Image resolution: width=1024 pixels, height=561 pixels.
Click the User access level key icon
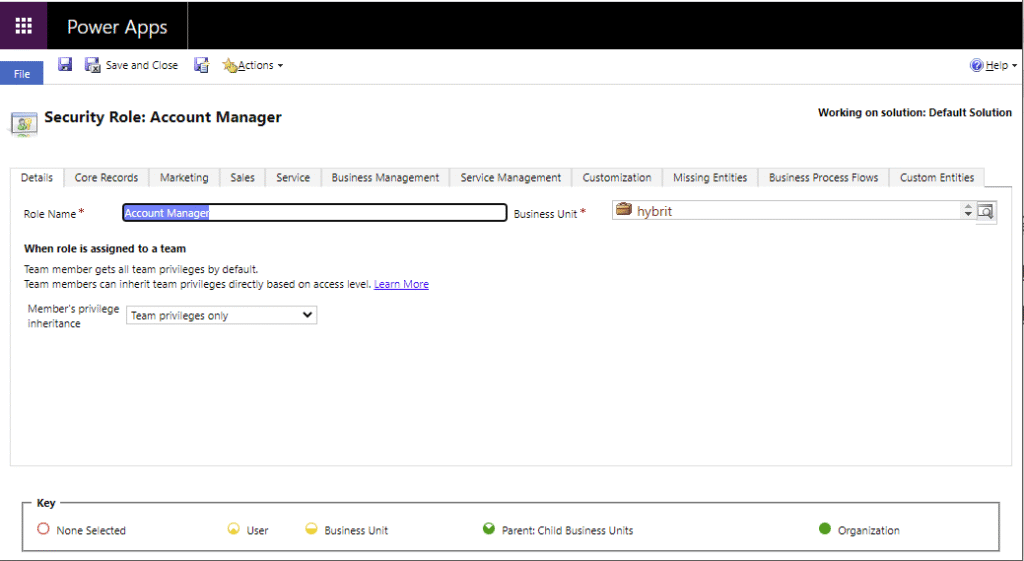(x=233, y=528)
